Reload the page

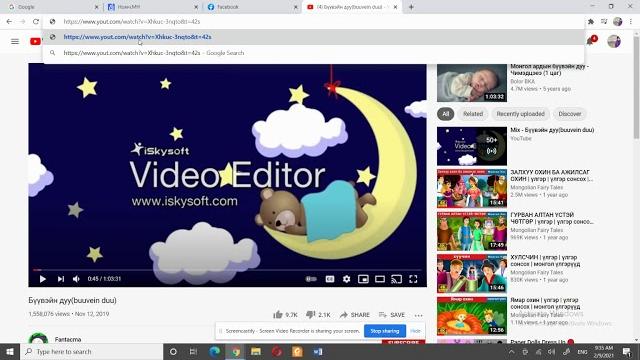pyautogui.click(x=36, y=21)
